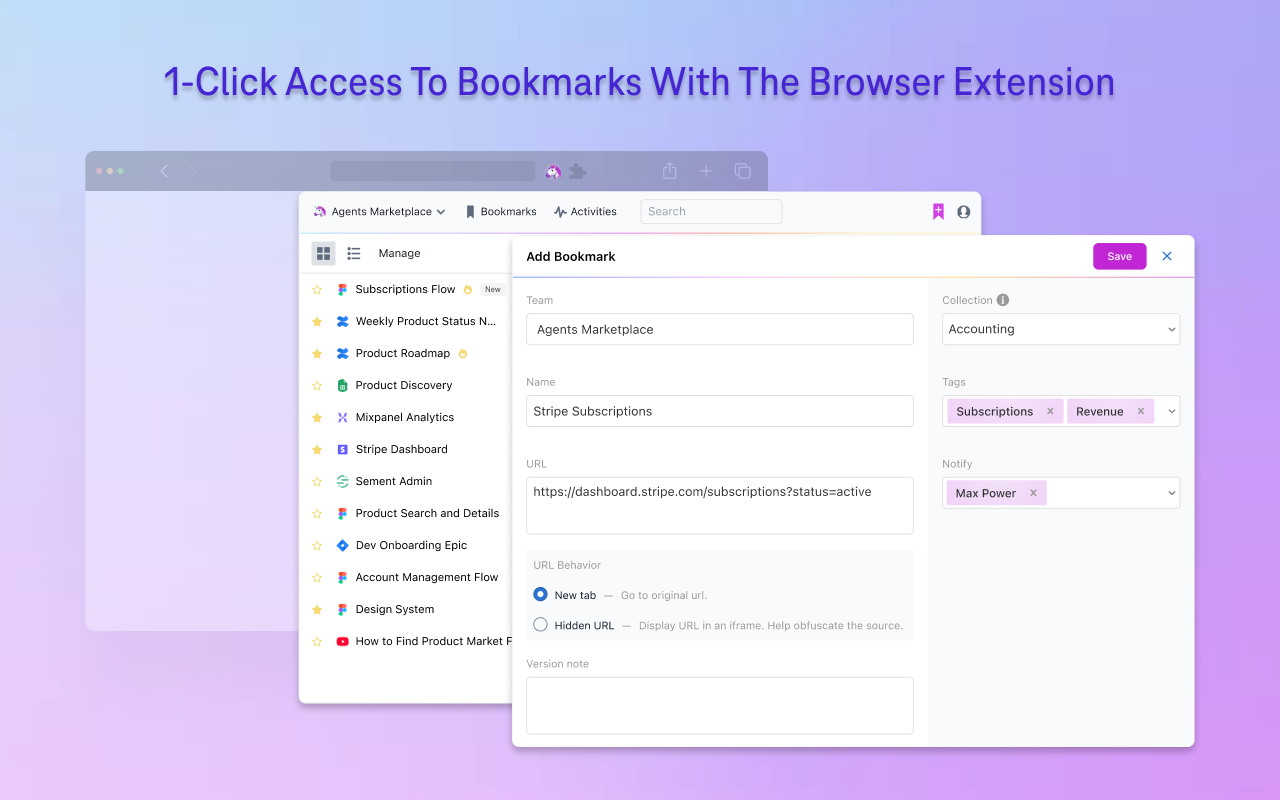Open the Sement Admin bookmark

394,481
